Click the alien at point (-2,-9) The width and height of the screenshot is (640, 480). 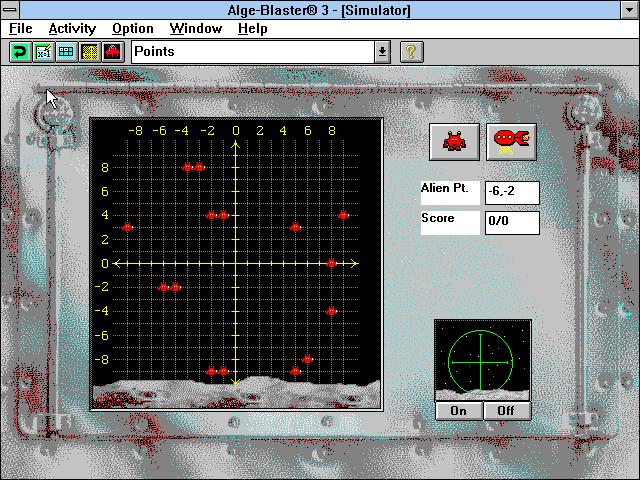(211, 371)
